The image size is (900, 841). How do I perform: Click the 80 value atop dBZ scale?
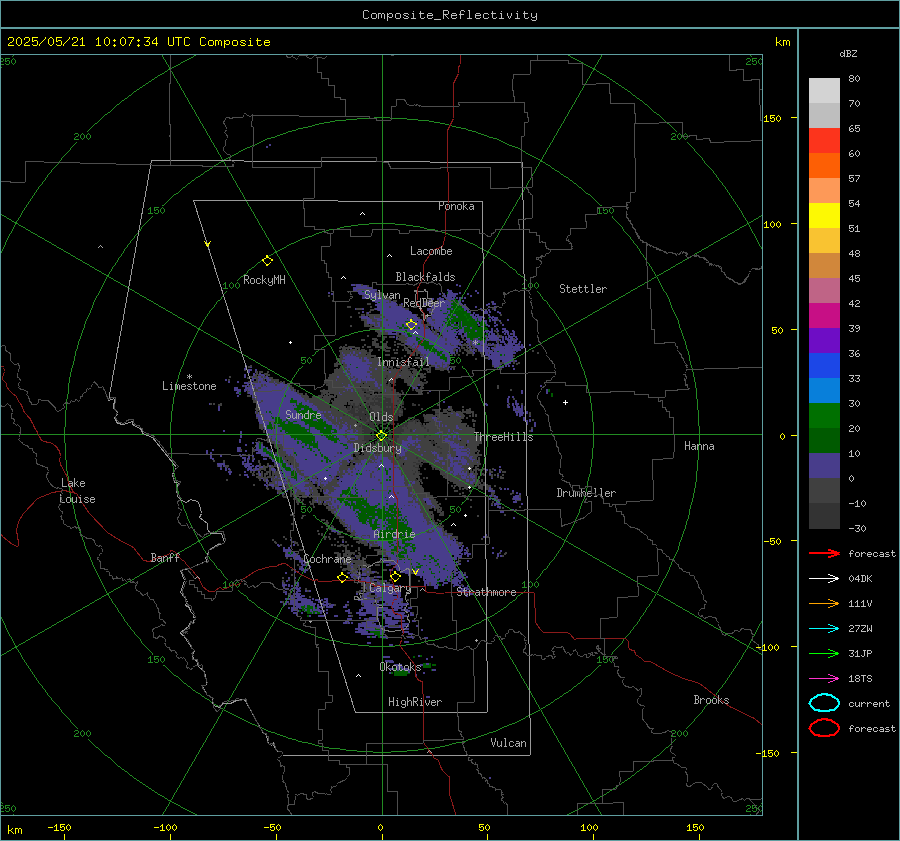tap(854, 79)
